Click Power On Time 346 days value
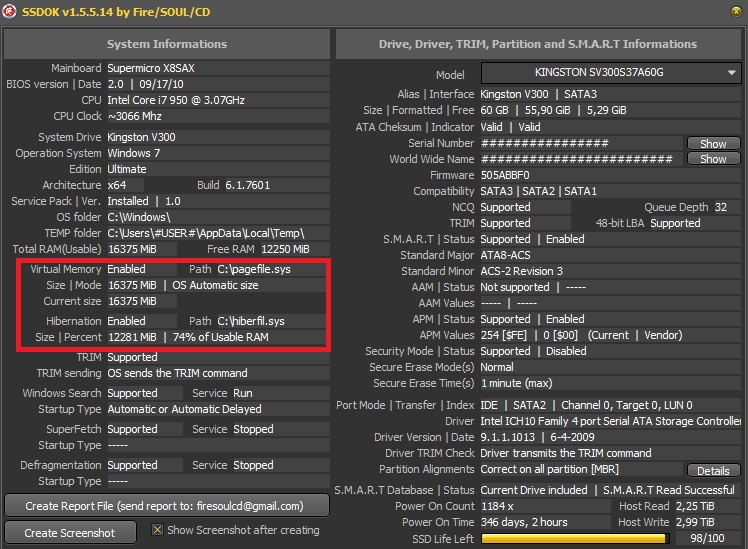748x549 pixels. point(524,522)
